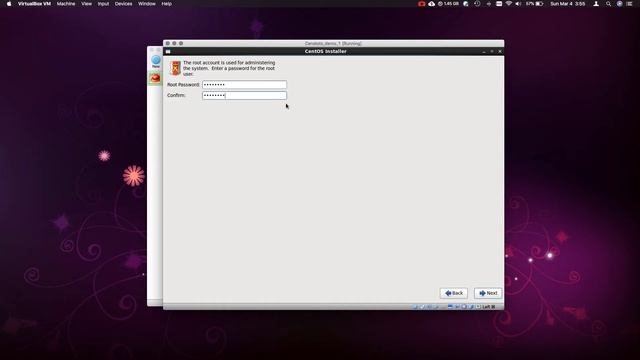640x360 pixels.
Task: Open the VirtualBox VM application menu
Action: click(x=34, y=4)
